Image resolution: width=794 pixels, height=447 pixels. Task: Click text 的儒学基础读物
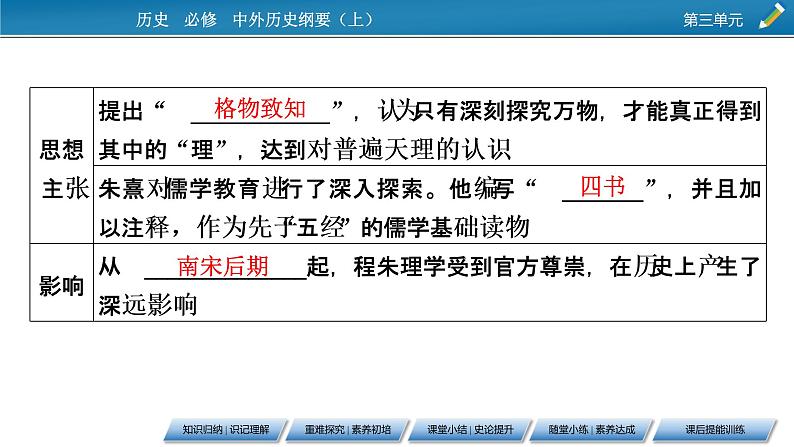click(445, 227)
